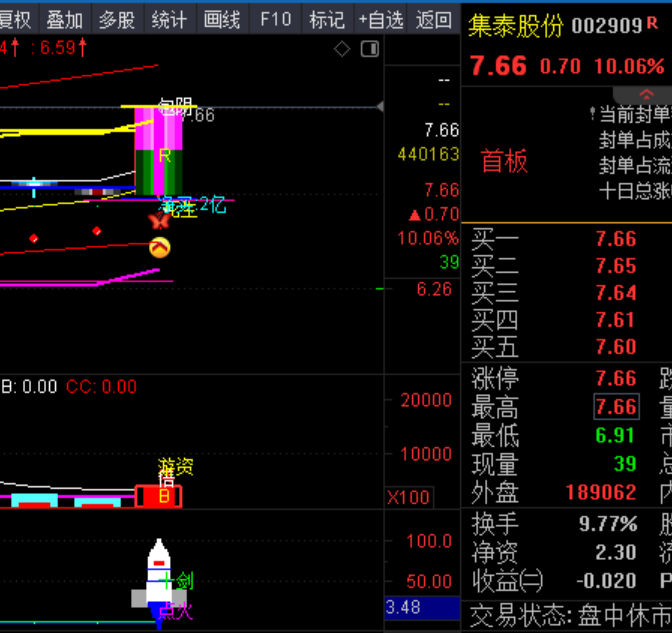The width and height of the screenshot is (672, 633).
Task: Click the butterfly marker on chart
Action: tap(159, 221)
